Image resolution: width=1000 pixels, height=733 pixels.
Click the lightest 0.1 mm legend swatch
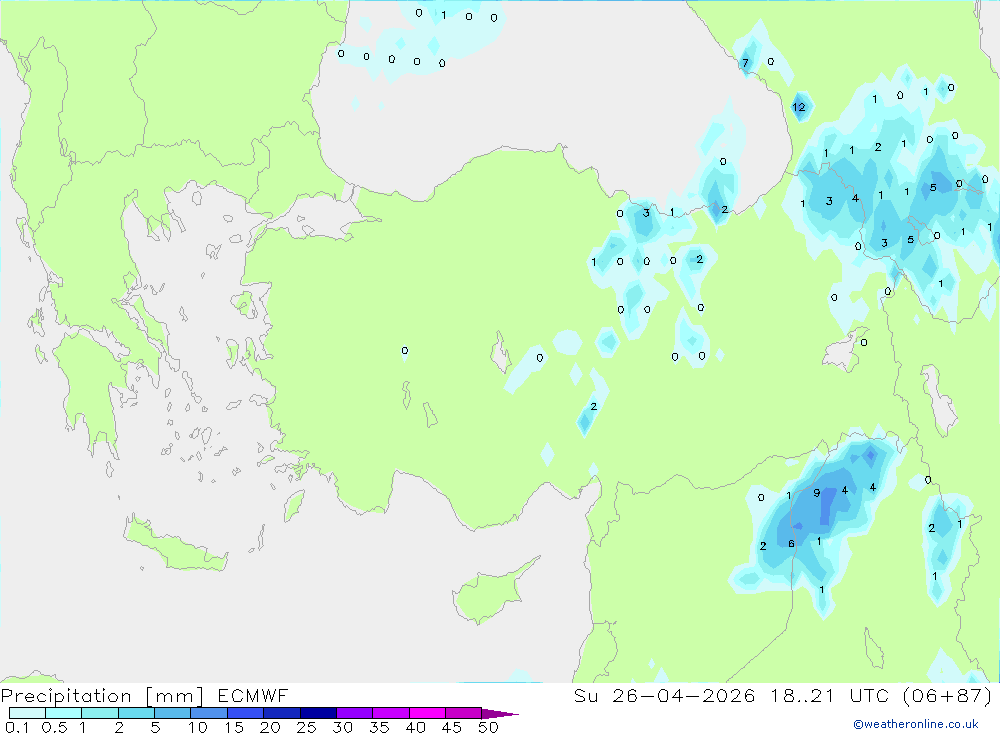(27, 713)
